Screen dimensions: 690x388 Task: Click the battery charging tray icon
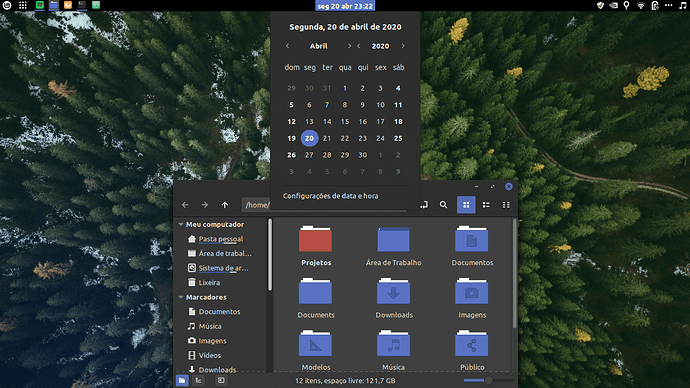tap(655, 5)
